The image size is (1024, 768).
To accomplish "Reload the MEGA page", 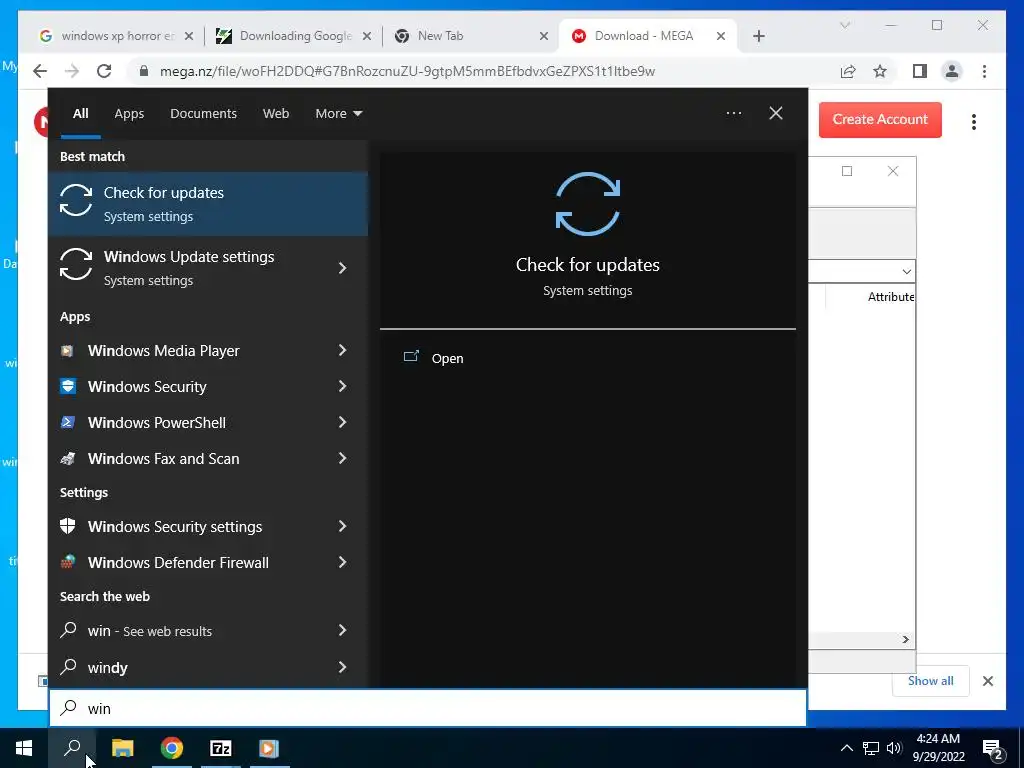I will 104,71.
